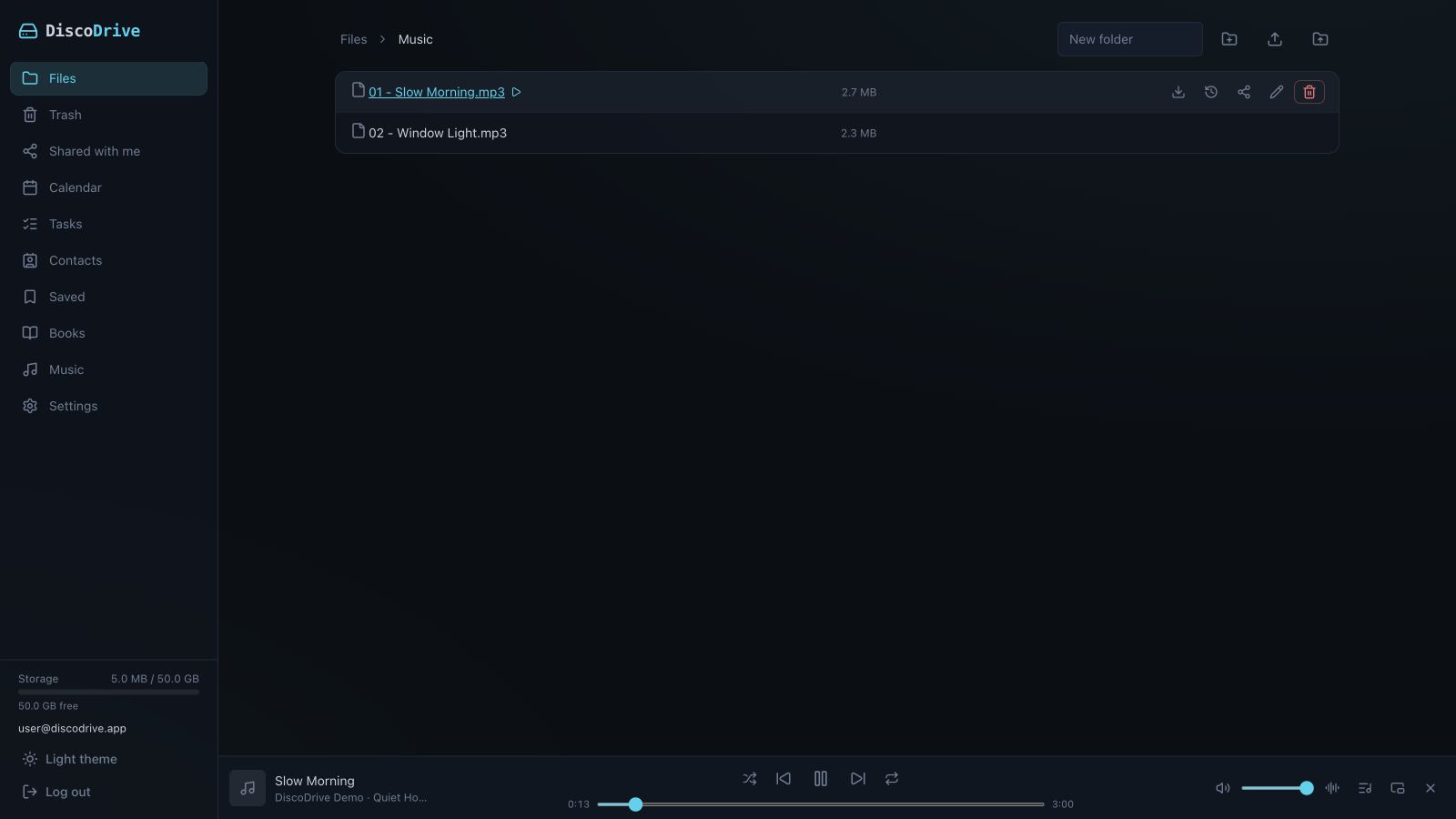Click the upload file icon
The height and width of the screenshot is (819, 1456).
1275,39
